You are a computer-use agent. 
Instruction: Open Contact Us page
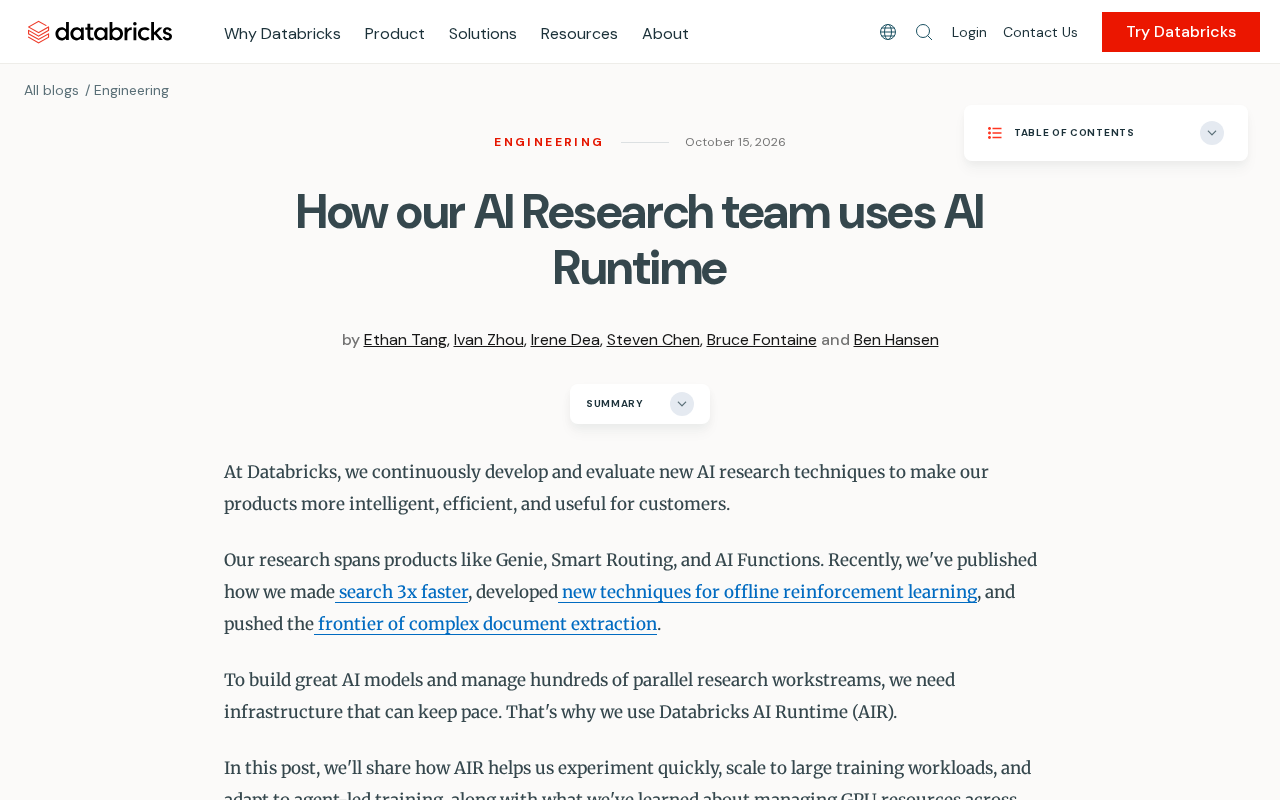click(x=1040, y=32)
